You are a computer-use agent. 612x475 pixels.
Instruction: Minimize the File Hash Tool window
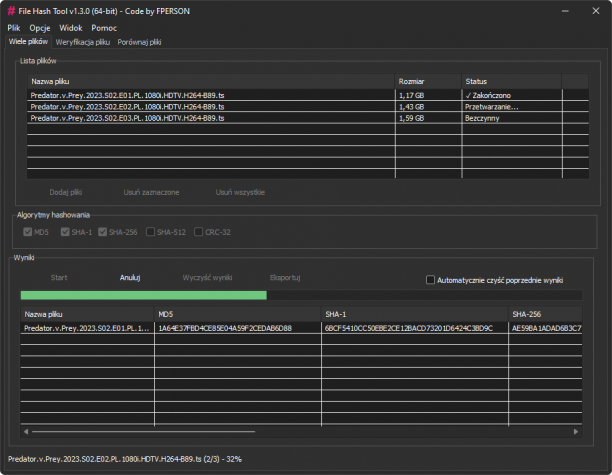coord(565,11)
